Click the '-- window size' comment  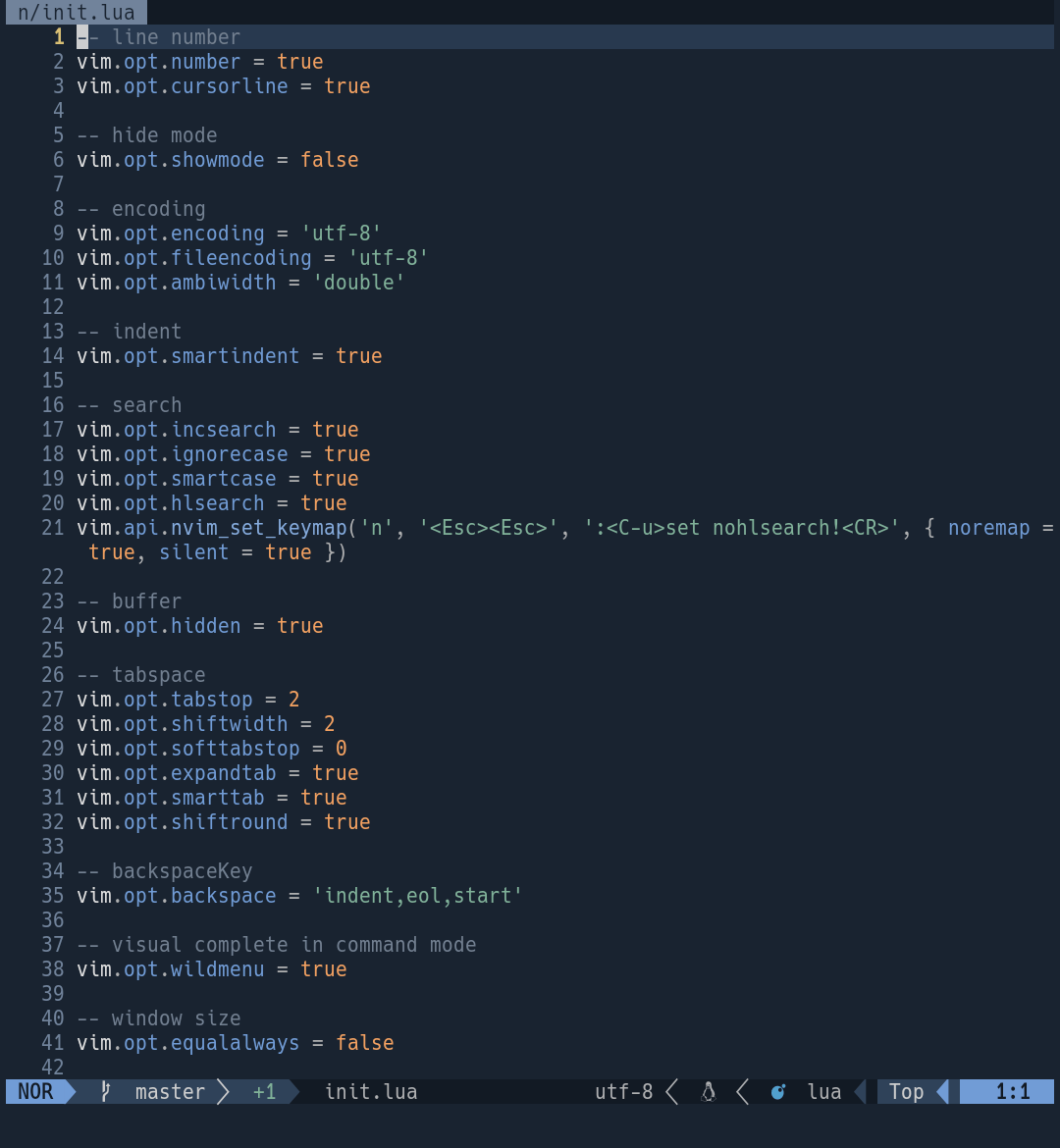(x=158, y=1018)
